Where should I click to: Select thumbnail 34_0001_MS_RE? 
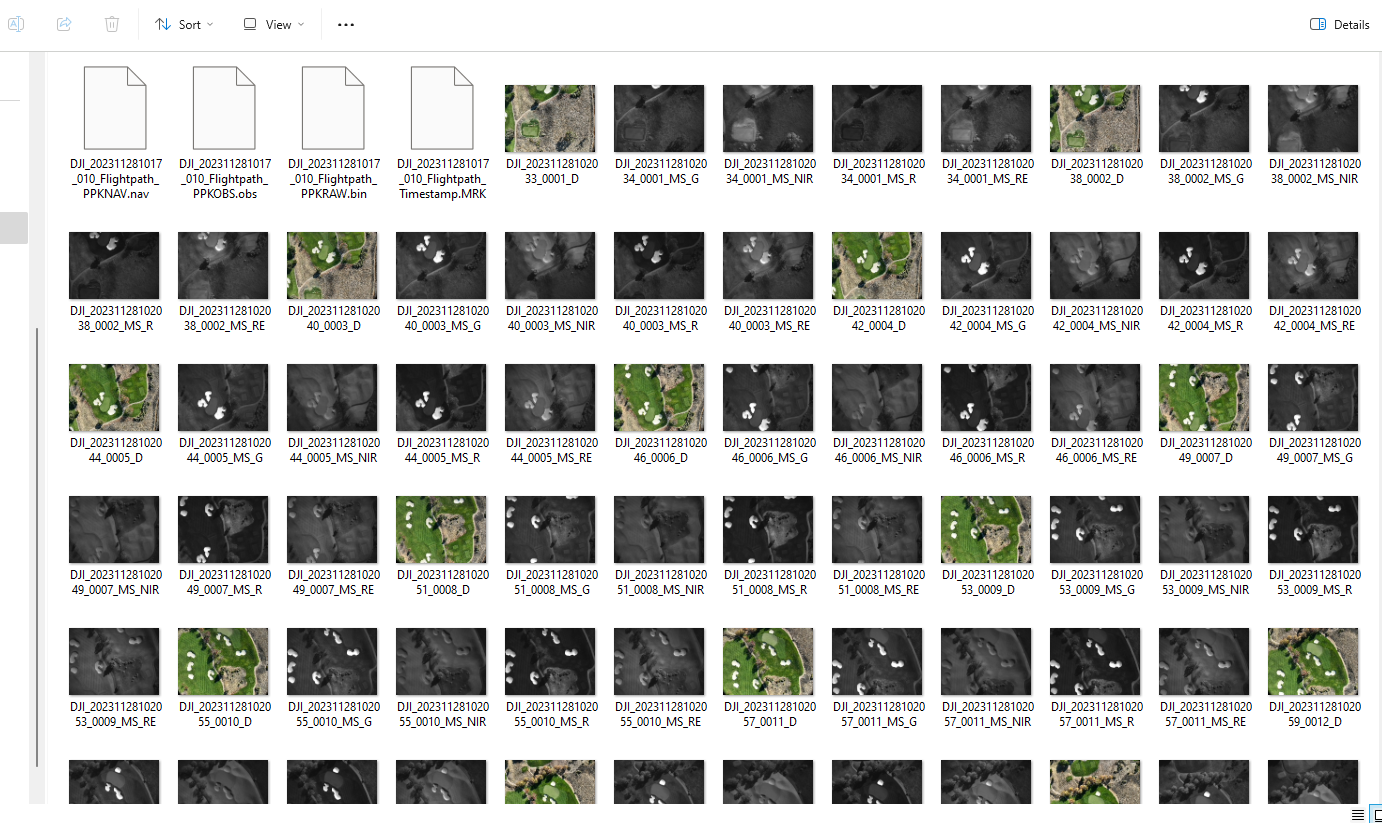pyautogui.click(x=986, y=119)
